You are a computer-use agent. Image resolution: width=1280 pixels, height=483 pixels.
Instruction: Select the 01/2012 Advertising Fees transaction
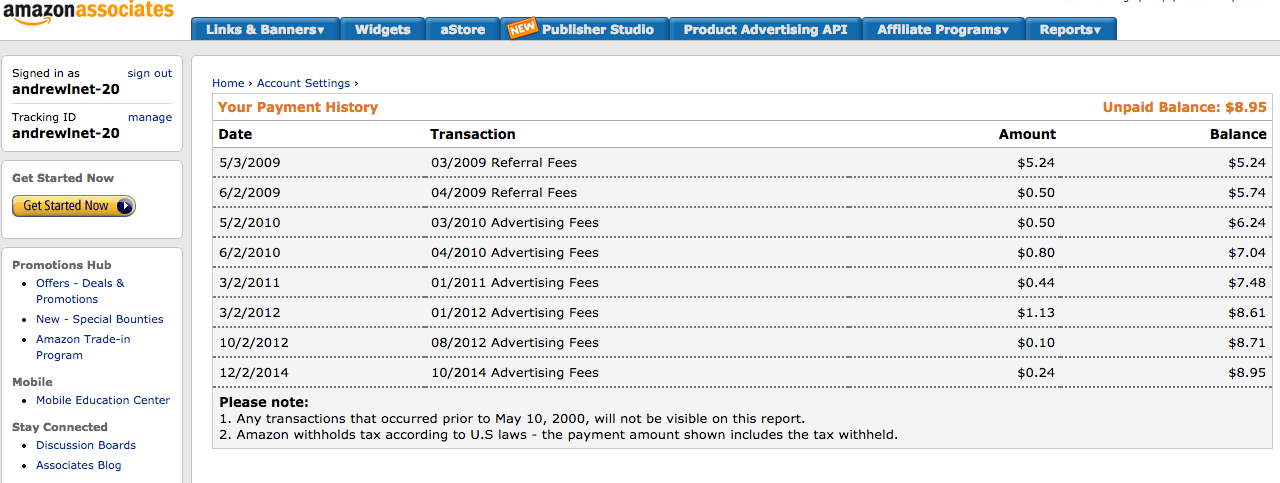(515, 312)
